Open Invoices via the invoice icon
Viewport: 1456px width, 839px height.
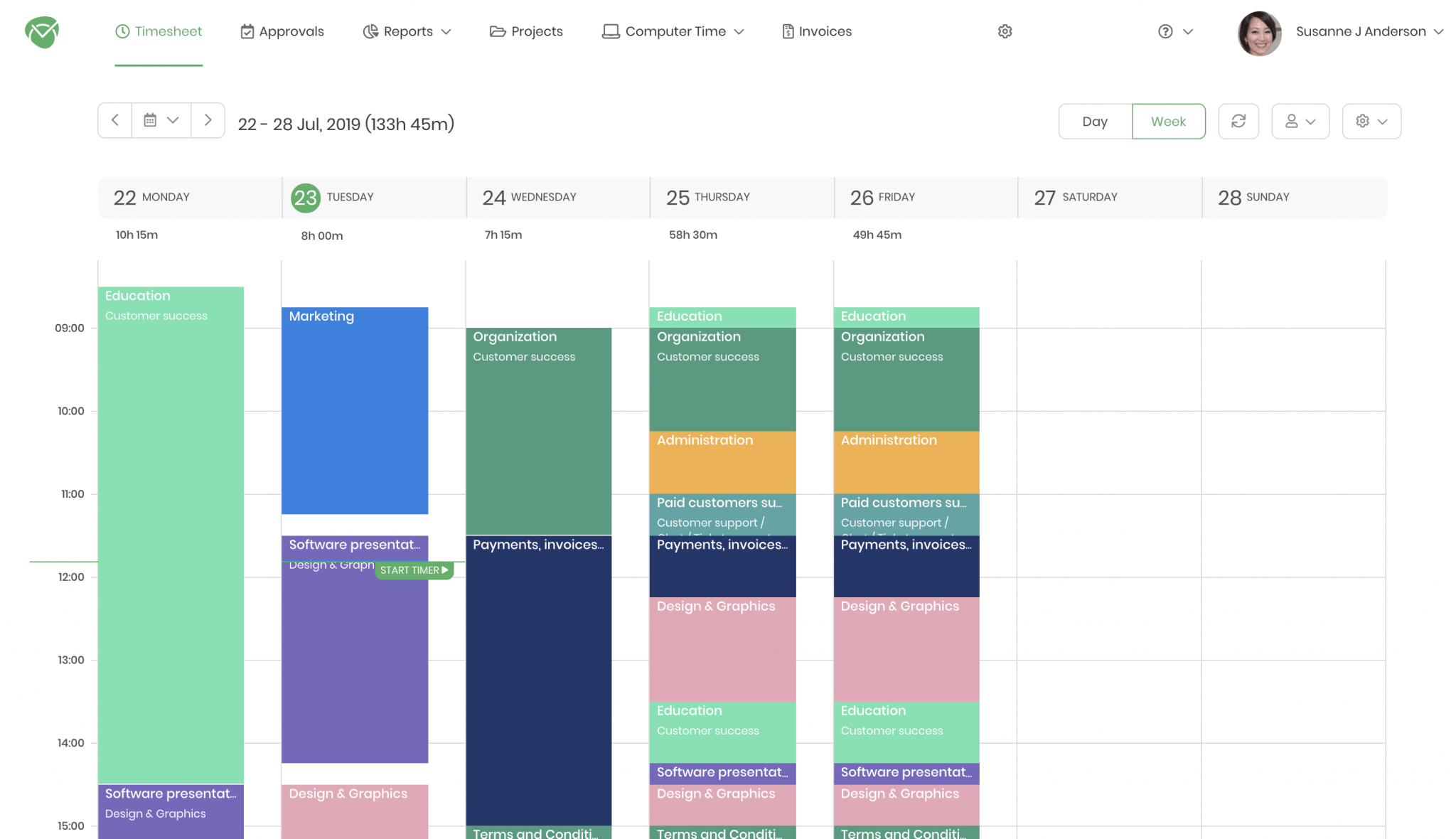(788, 31)
